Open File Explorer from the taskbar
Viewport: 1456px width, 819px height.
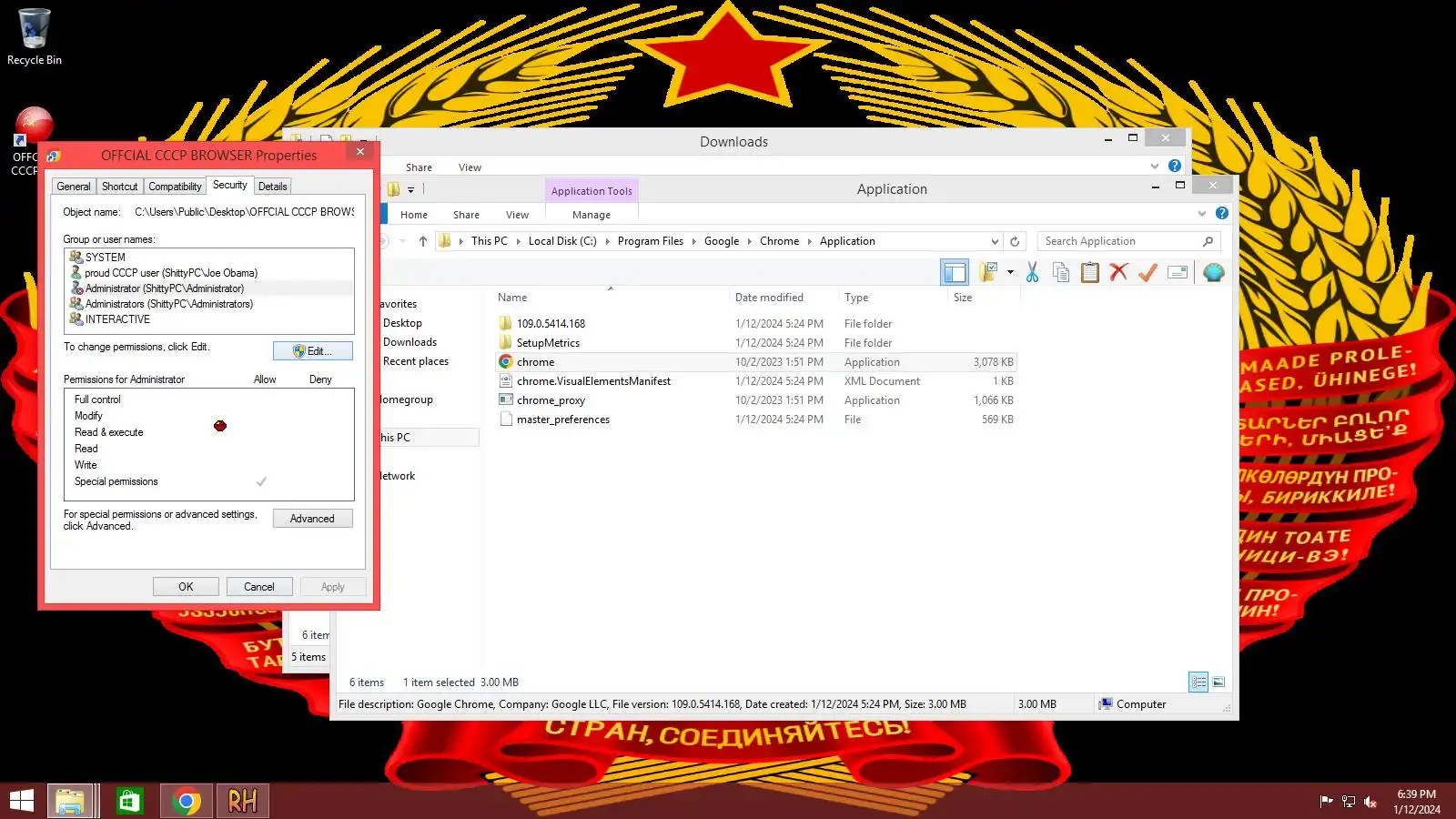coord(70,801)
